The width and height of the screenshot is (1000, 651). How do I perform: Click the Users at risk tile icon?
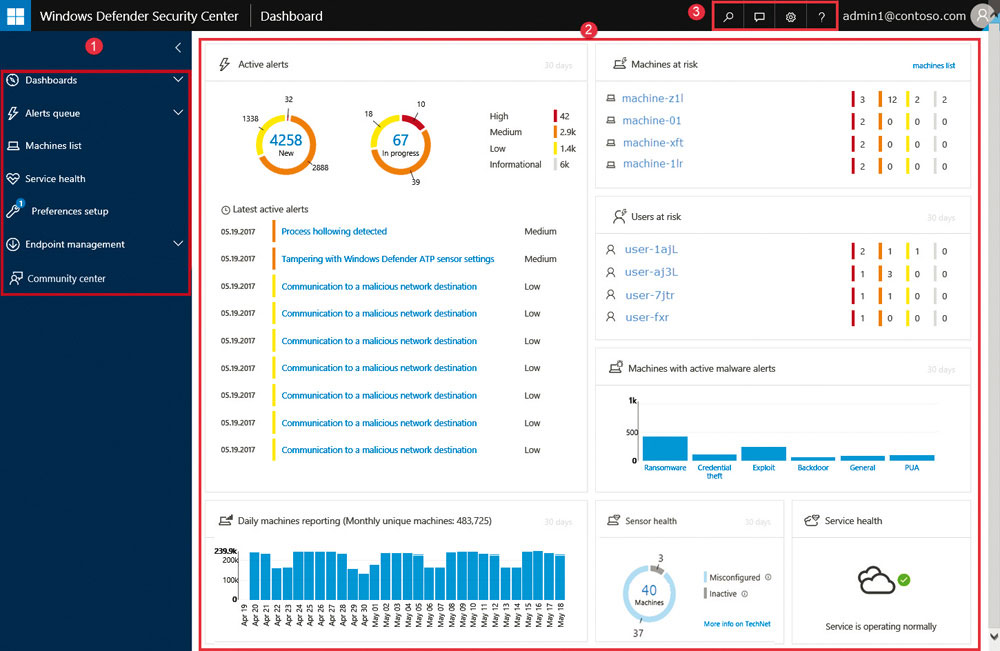tap(619, 216)
